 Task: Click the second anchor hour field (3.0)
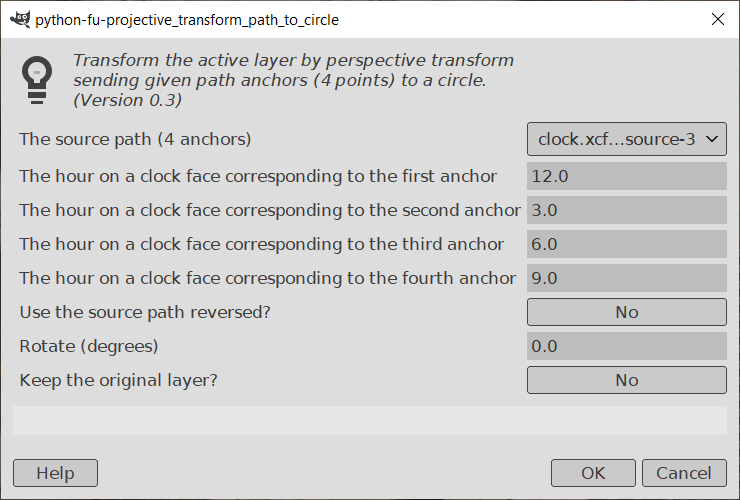(x=626, y=210)
